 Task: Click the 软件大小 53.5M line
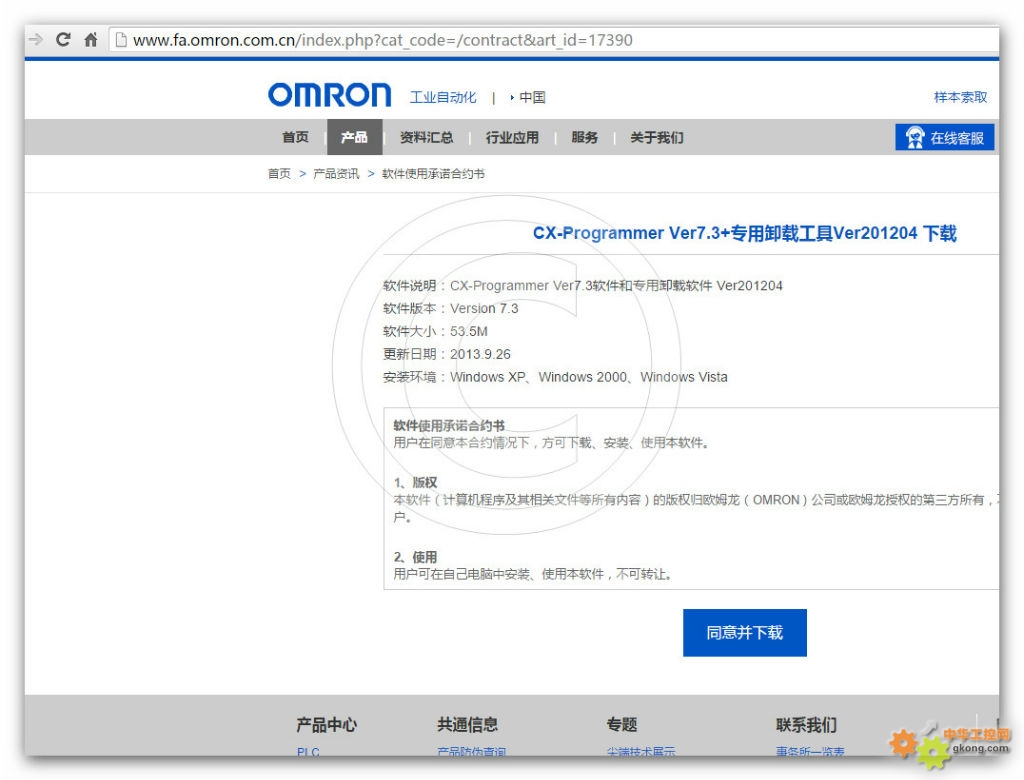coord(435,331)
